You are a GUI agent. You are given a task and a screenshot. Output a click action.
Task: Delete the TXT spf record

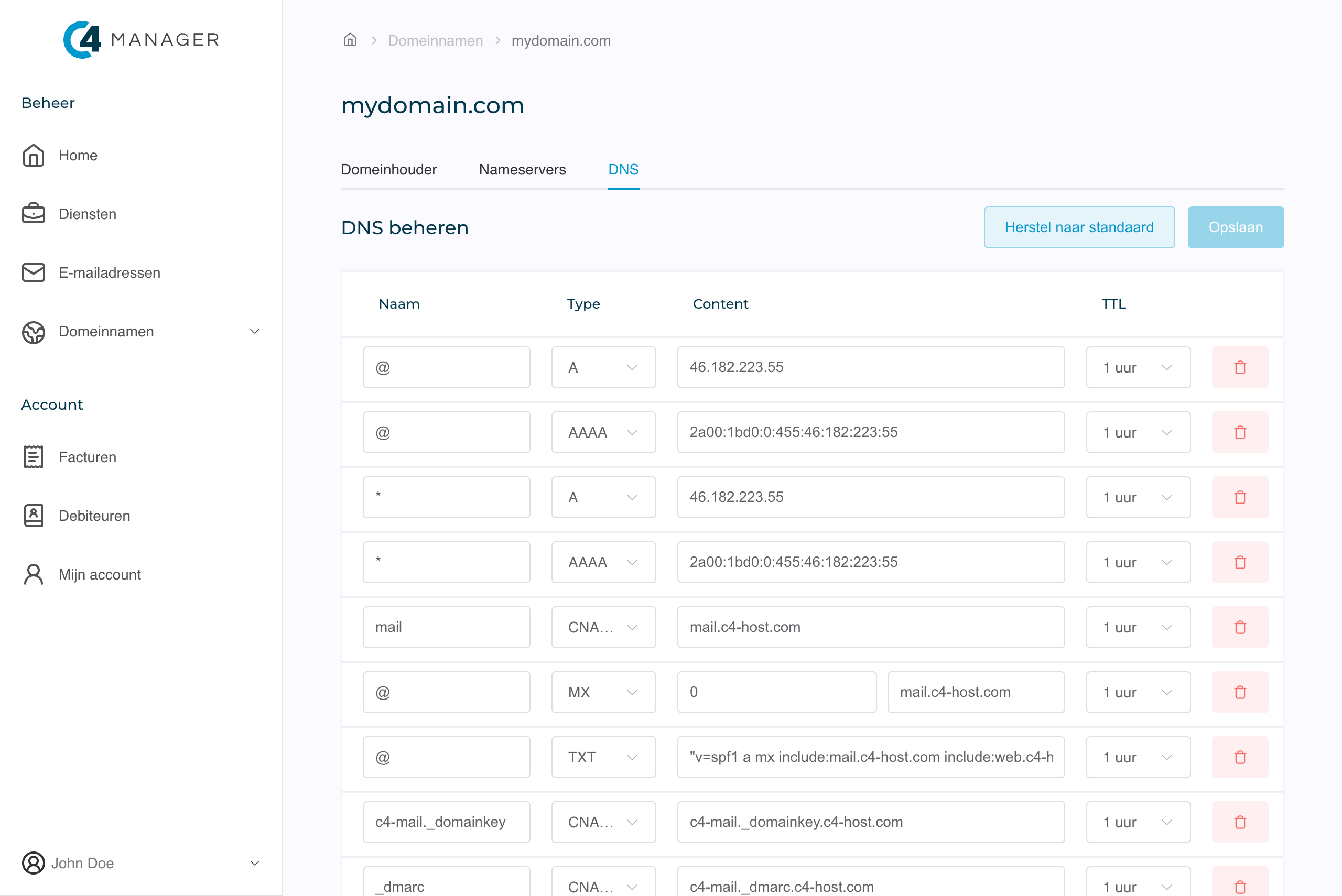1240,757
